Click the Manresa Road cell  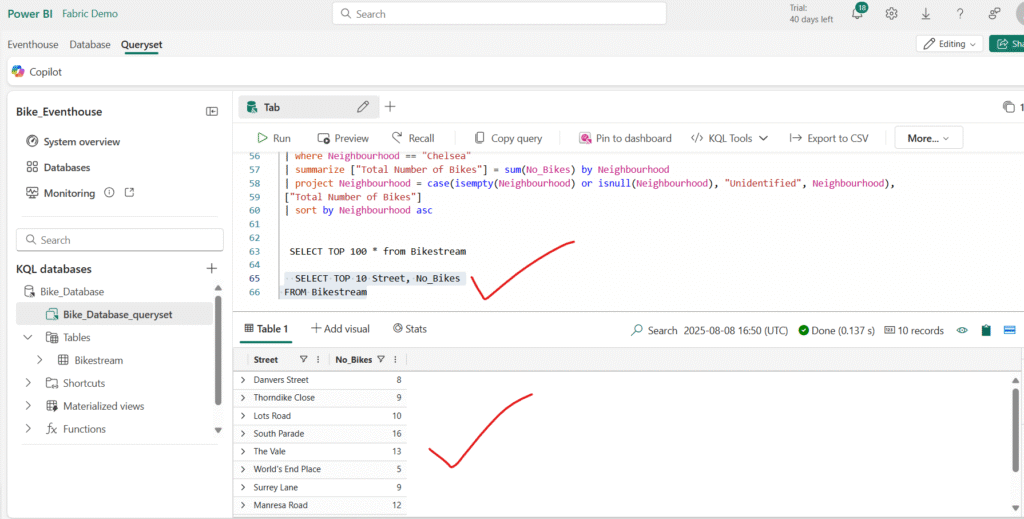[280, 505]
